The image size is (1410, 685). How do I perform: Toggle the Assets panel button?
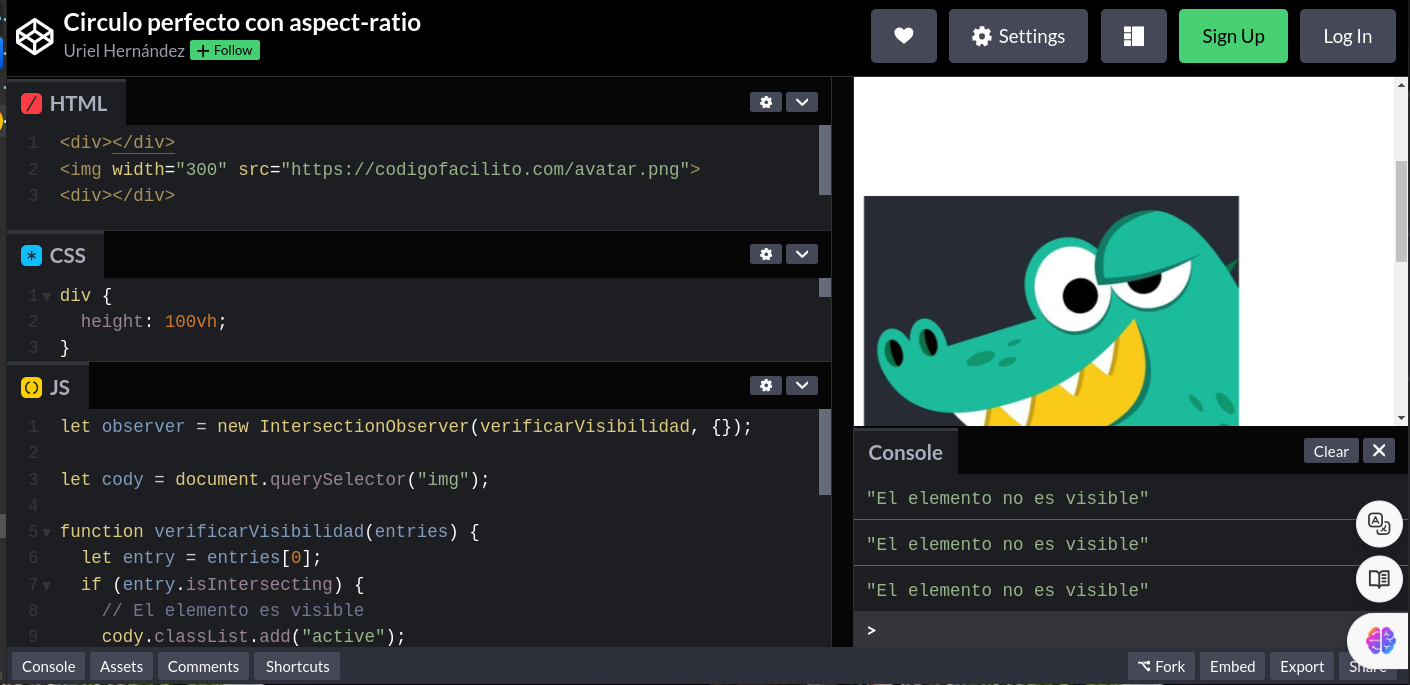(x=122, y=666)
